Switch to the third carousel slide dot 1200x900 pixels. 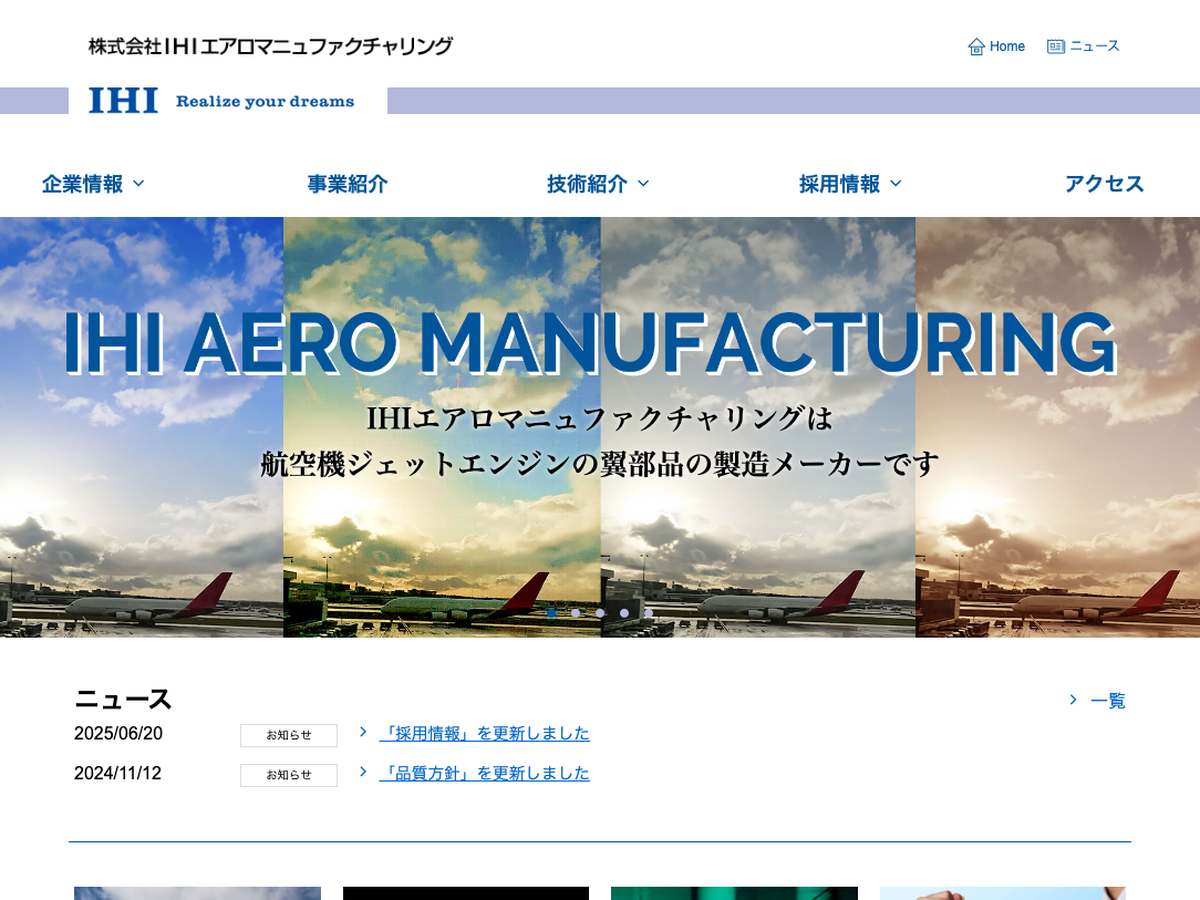(600, 613)
